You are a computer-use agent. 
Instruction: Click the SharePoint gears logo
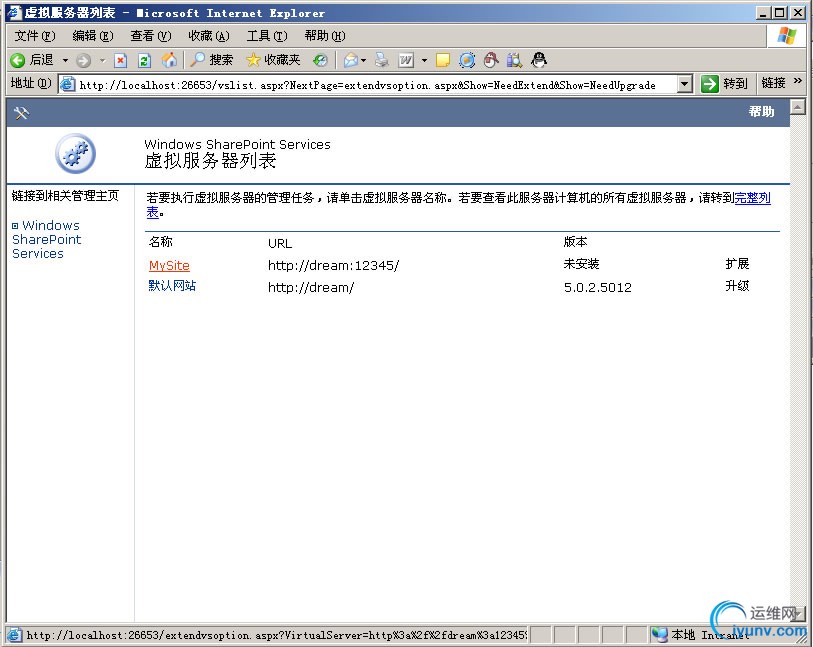76,153
